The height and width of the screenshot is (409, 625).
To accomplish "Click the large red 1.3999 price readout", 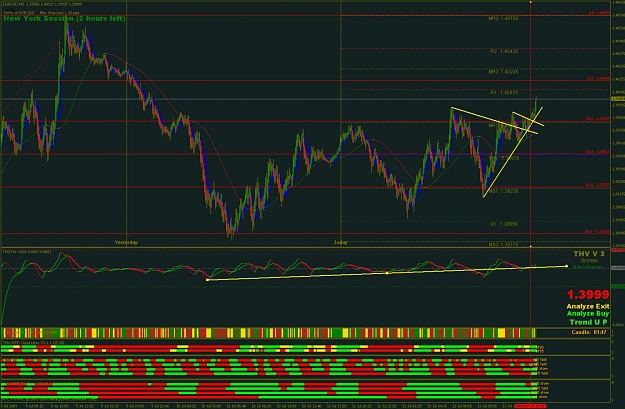I will [x=588, y=295].
